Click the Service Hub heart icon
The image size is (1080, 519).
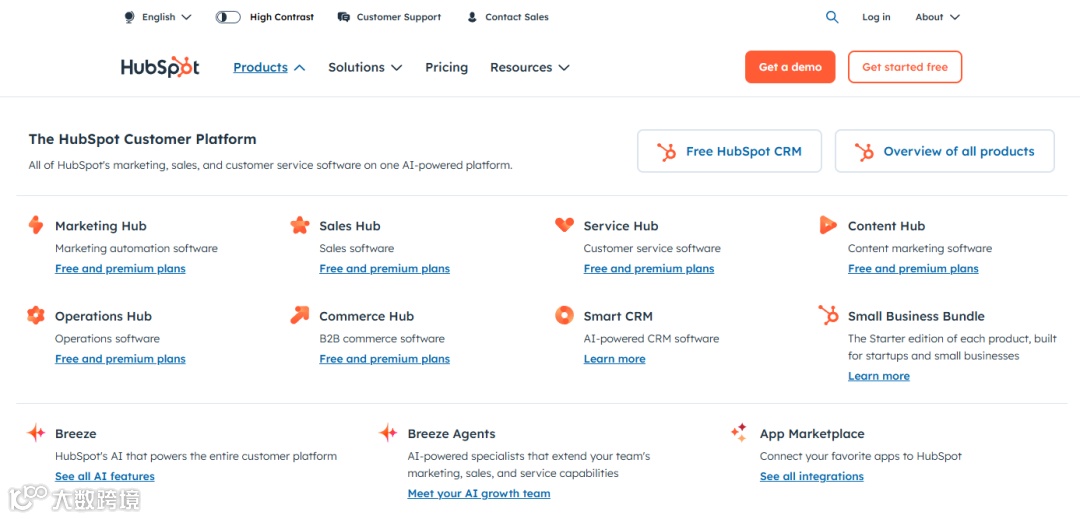tap(564, 225)
